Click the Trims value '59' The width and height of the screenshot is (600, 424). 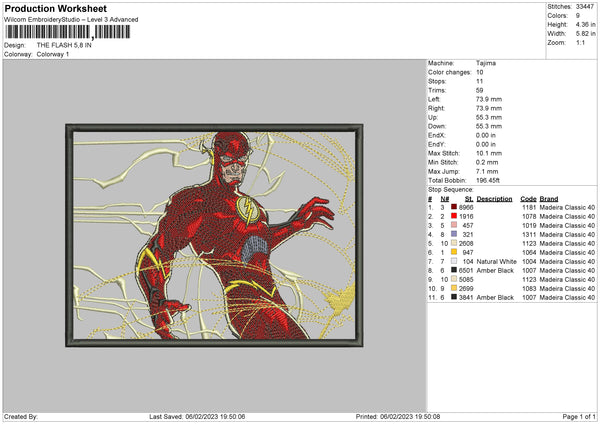click(479, 90)
